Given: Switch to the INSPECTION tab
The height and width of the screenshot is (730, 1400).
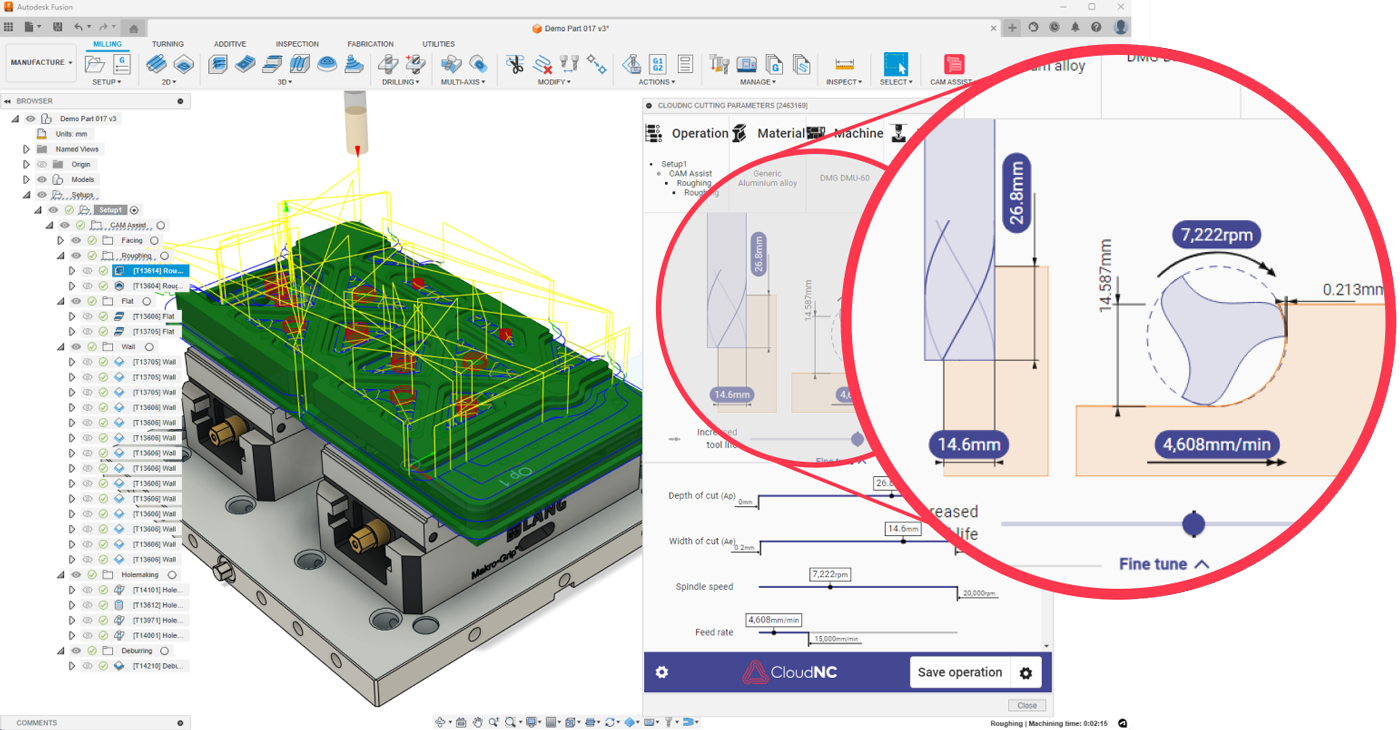Looking at the screenshot, I should tap(297, 44).
